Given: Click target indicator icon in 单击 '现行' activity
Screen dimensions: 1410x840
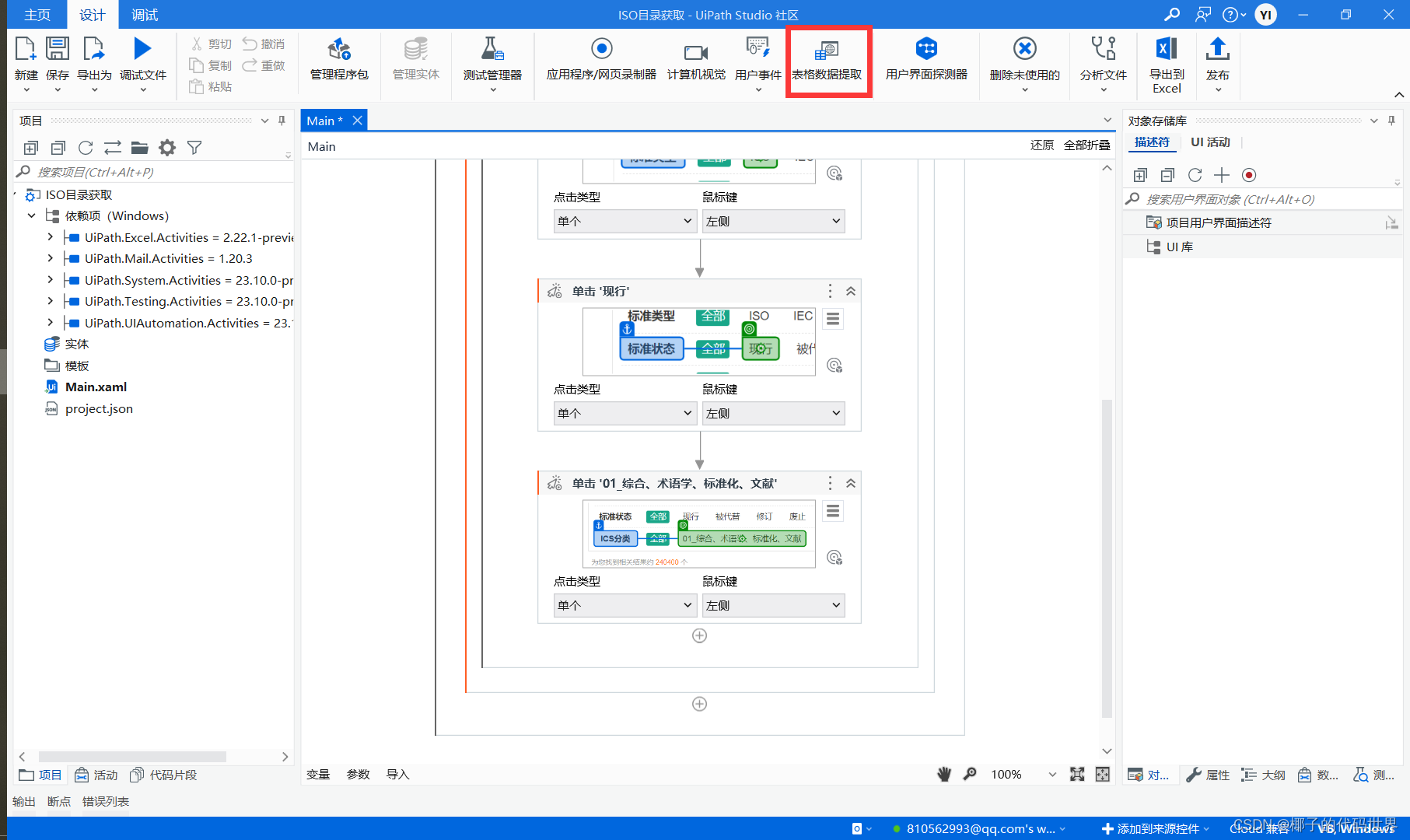Looking at the screenshot, I should coord(834,366).
